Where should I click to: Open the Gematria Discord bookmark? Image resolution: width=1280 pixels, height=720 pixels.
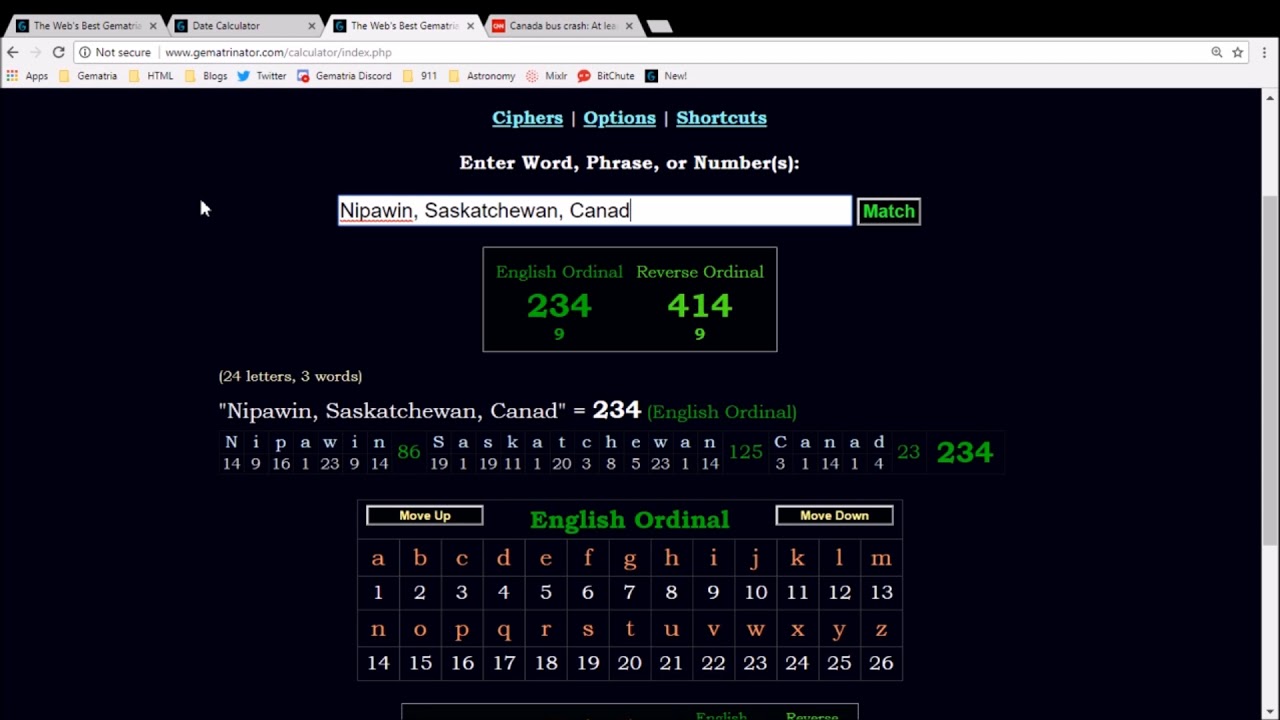pyautogui.click(x=344, y=76)
